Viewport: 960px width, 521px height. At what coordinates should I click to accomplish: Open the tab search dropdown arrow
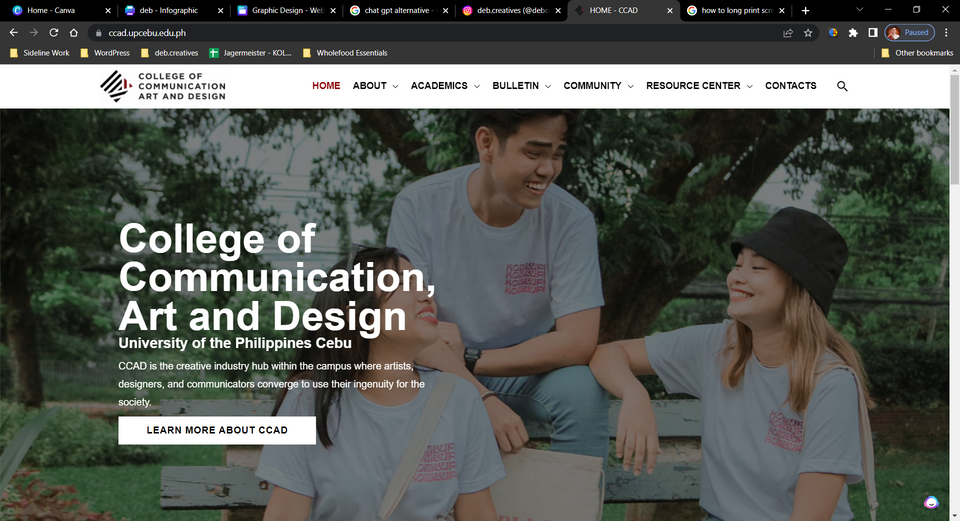pyautogui.click(x=859, y=10)
